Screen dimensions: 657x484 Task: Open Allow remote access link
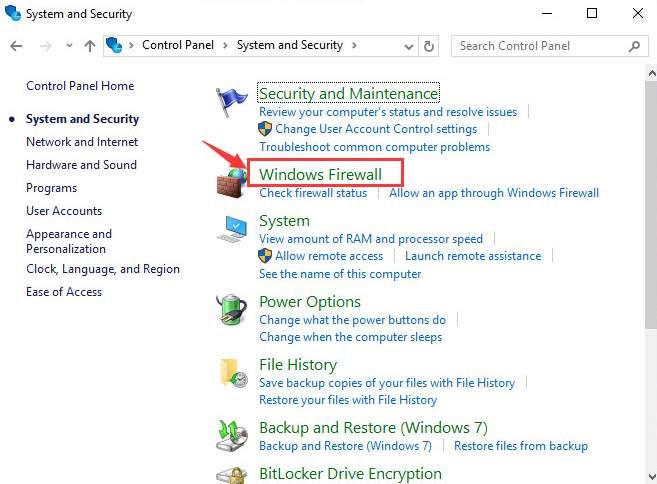point(329,256)
